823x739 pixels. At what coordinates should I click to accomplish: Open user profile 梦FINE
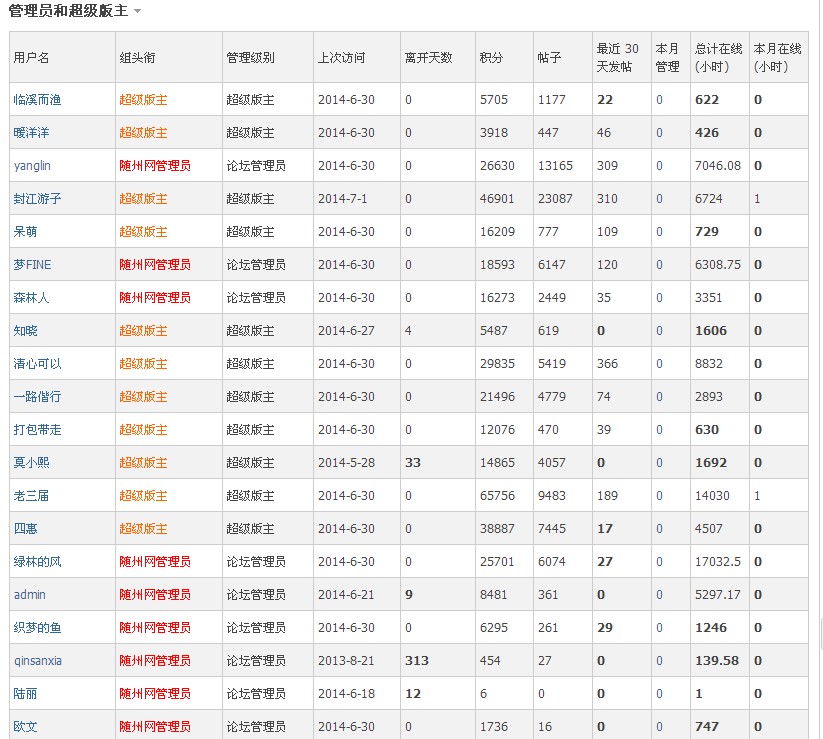click(33, 265)
